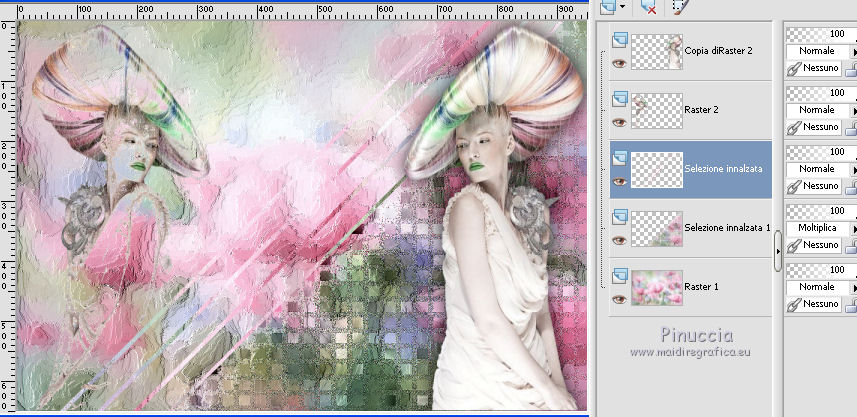Adjust opacity slider of Copia diRaster 2
Viewport: 857px width, 417px height.
[821, 34]
